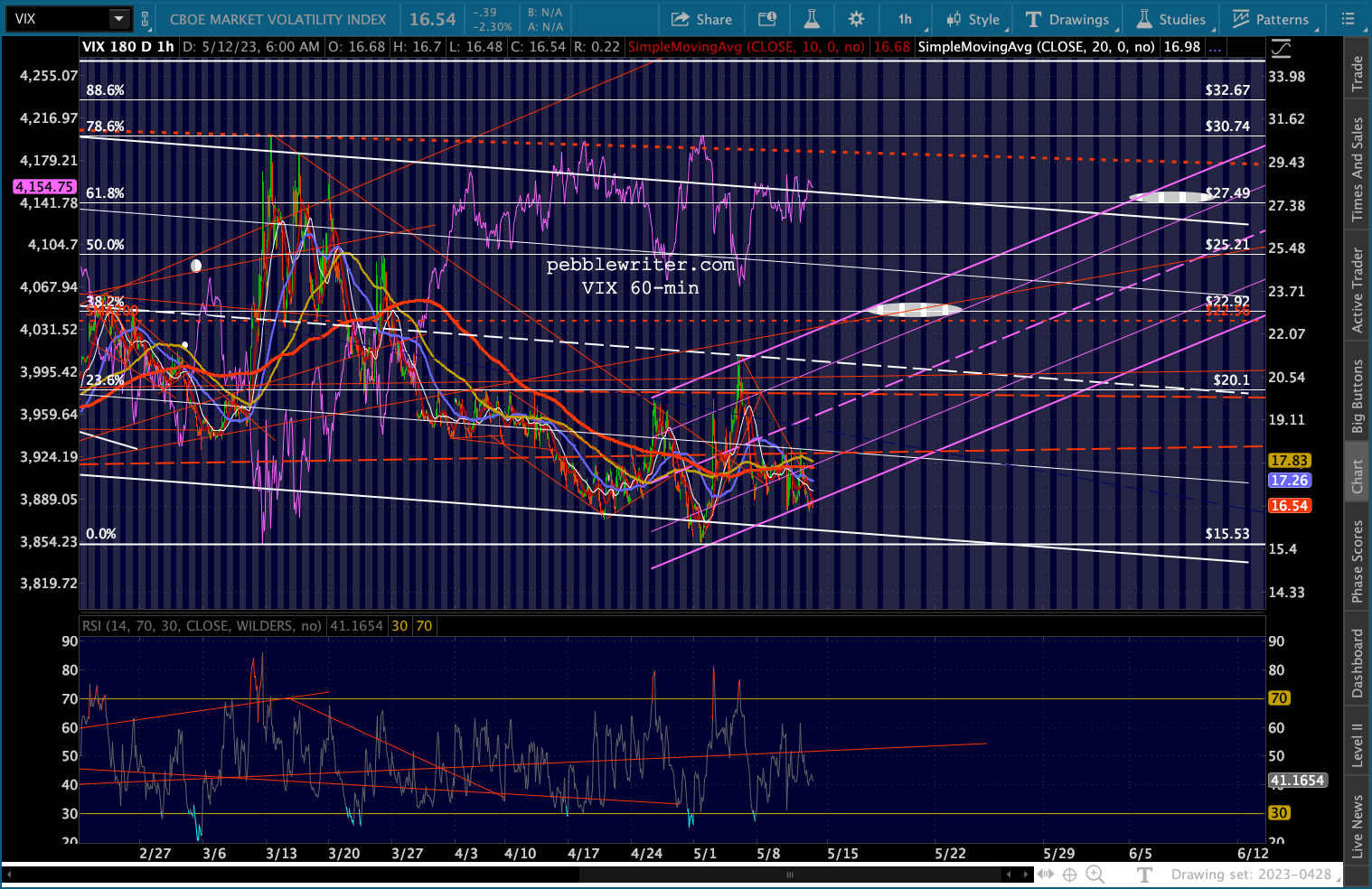Open the flask Edit Studies icon
1372x889 pixels.
click(812, 19)
